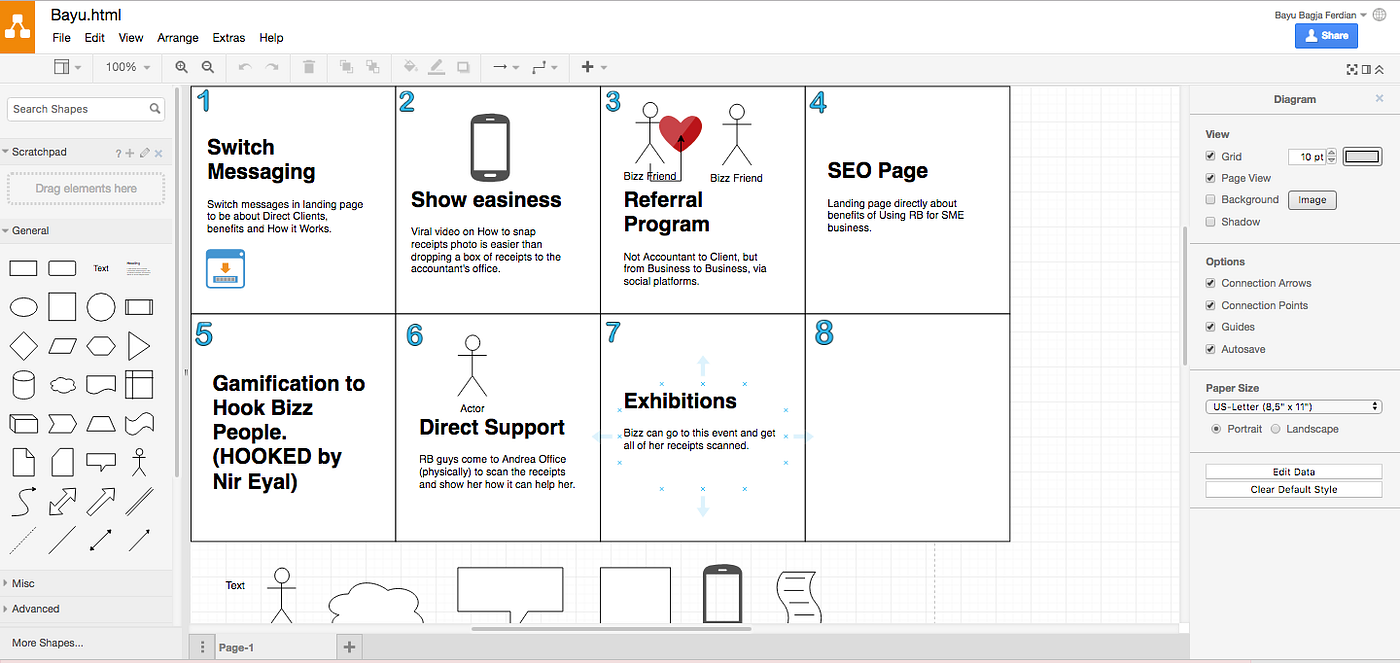Open the view layout dropdown in toolbar
The width and height of the screenshot is (1400, 663).
(67, 67)
